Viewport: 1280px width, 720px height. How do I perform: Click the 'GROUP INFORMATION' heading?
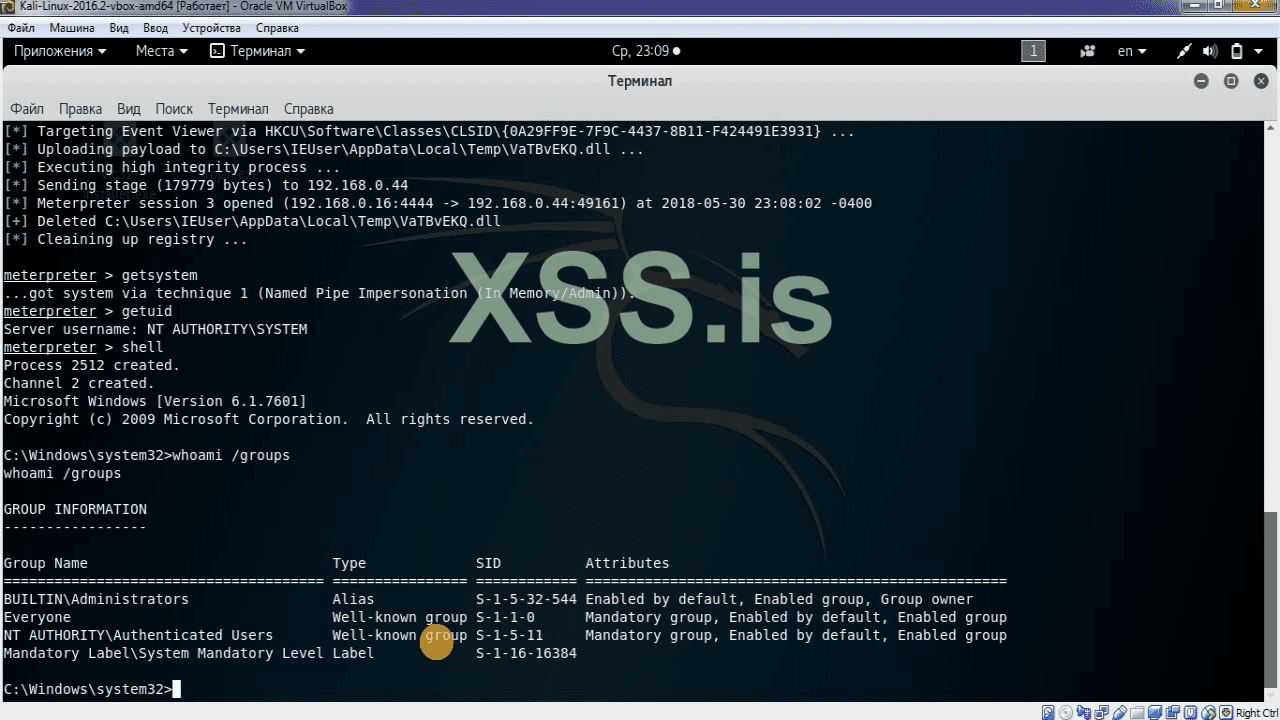(75, 509)
